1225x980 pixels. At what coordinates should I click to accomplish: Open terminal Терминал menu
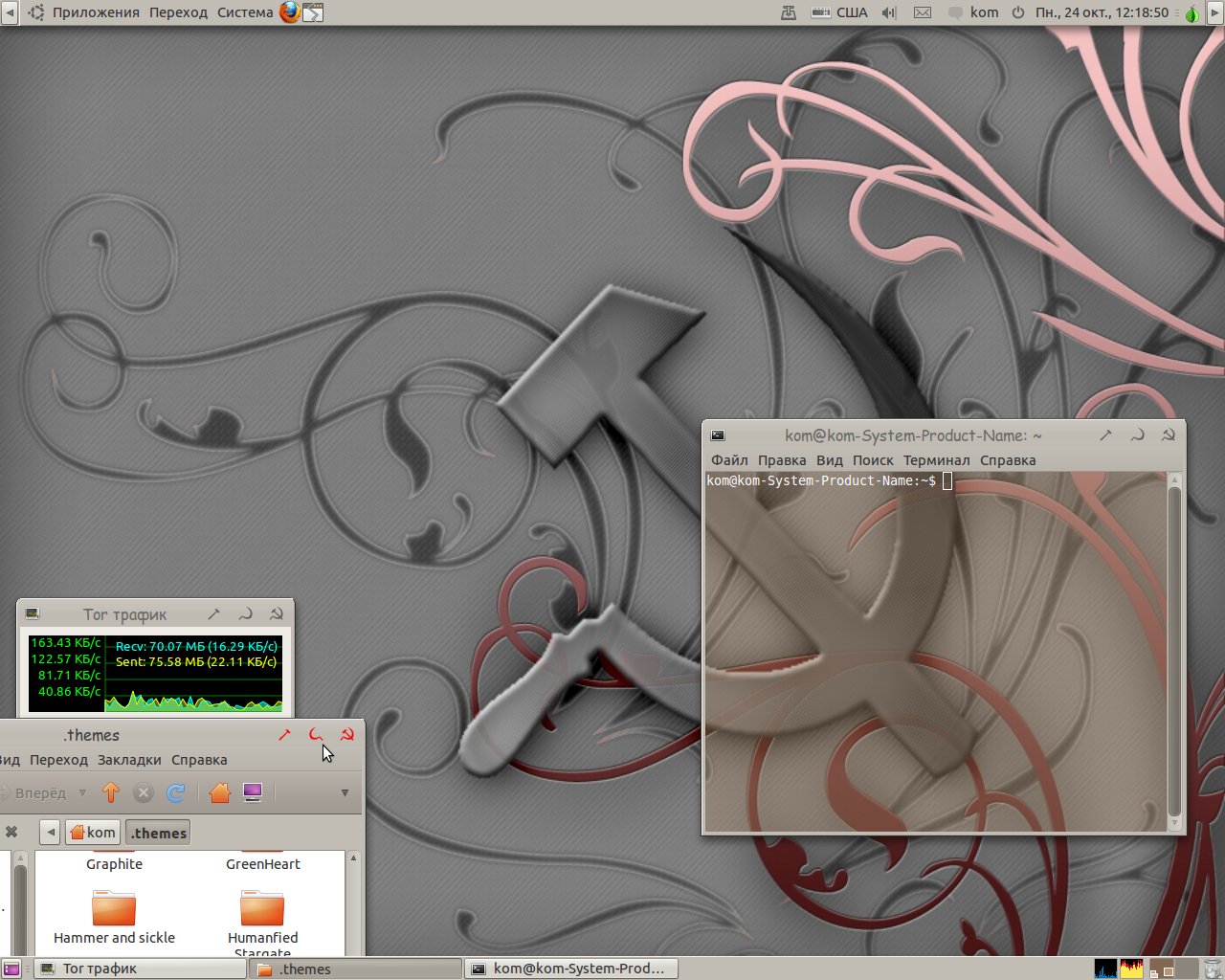936,460
